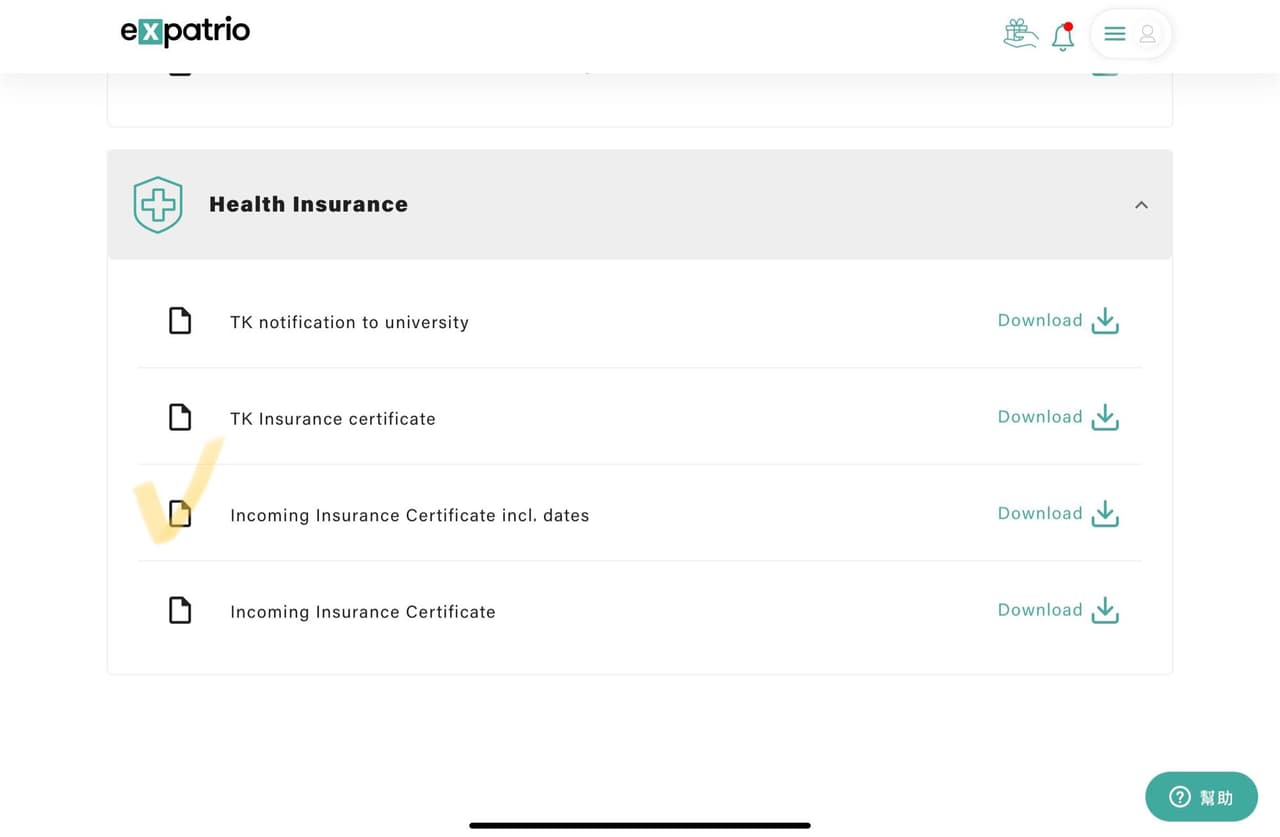Click the Health Insurance shield icon

[158, 205]
